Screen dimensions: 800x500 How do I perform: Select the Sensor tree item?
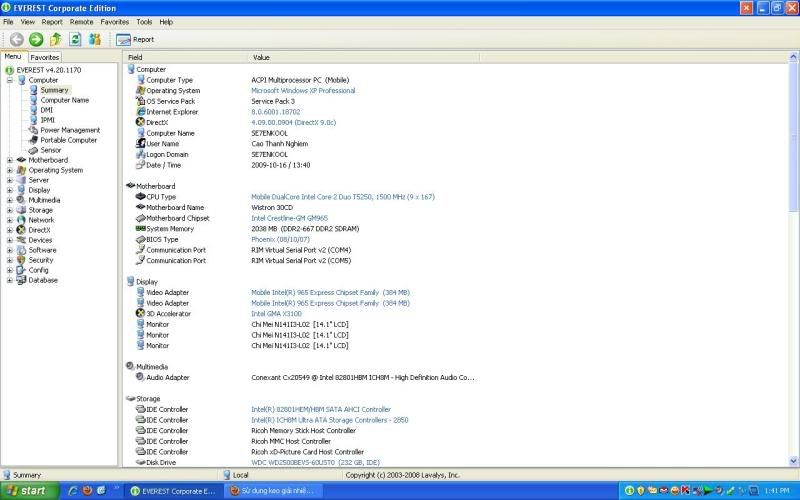click(x=51, y=150)
